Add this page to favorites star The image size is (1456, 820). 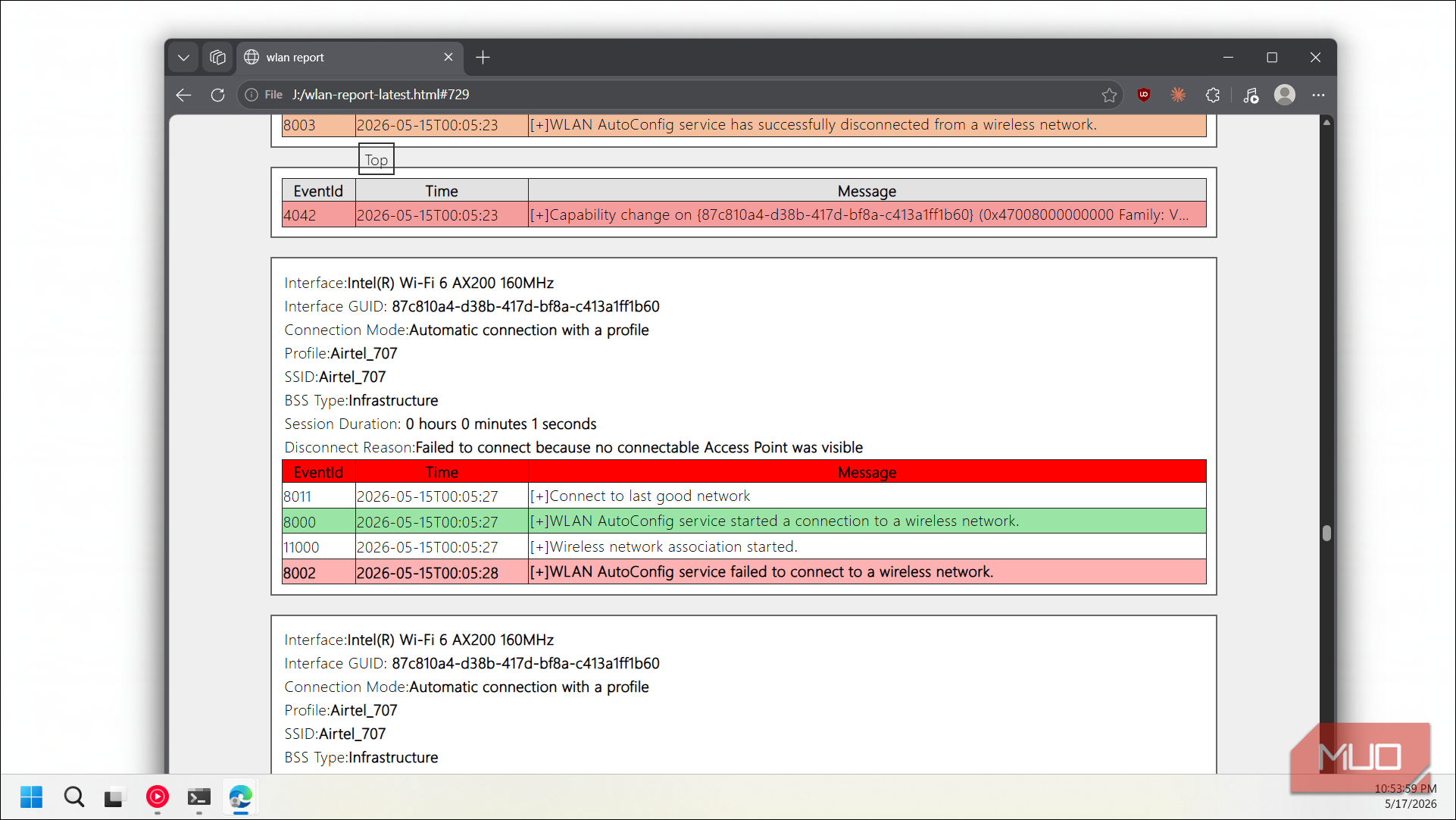tap(1110, 95)
